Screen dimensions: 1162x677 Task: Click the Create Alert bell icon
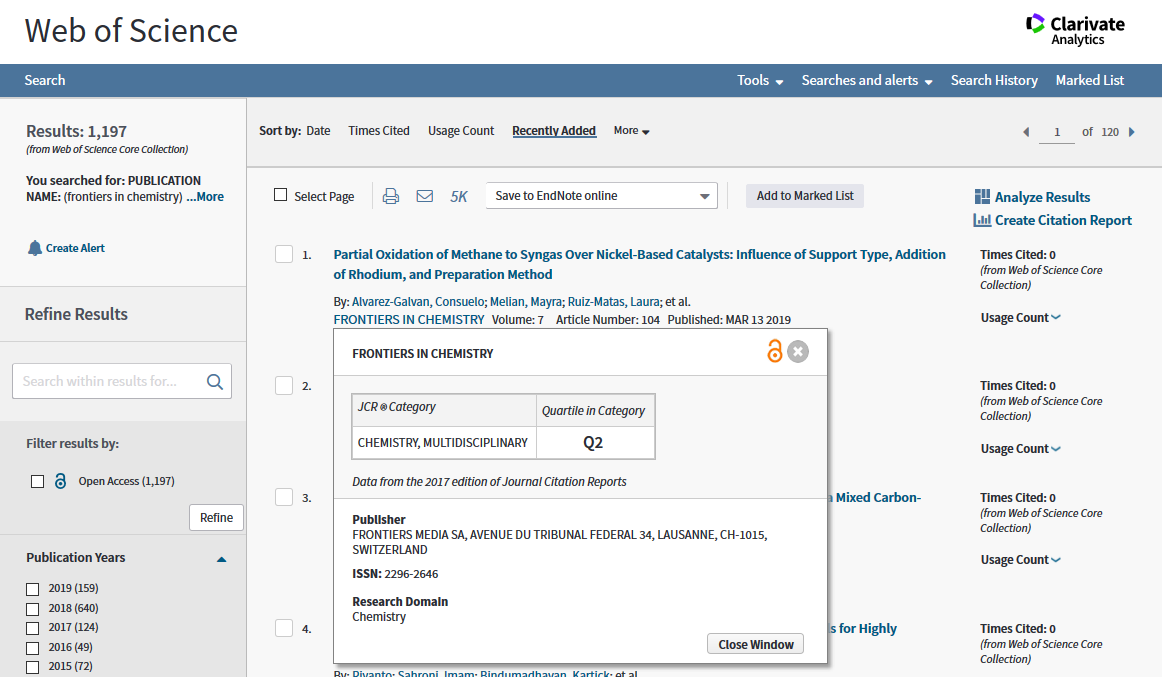point(35,248)
